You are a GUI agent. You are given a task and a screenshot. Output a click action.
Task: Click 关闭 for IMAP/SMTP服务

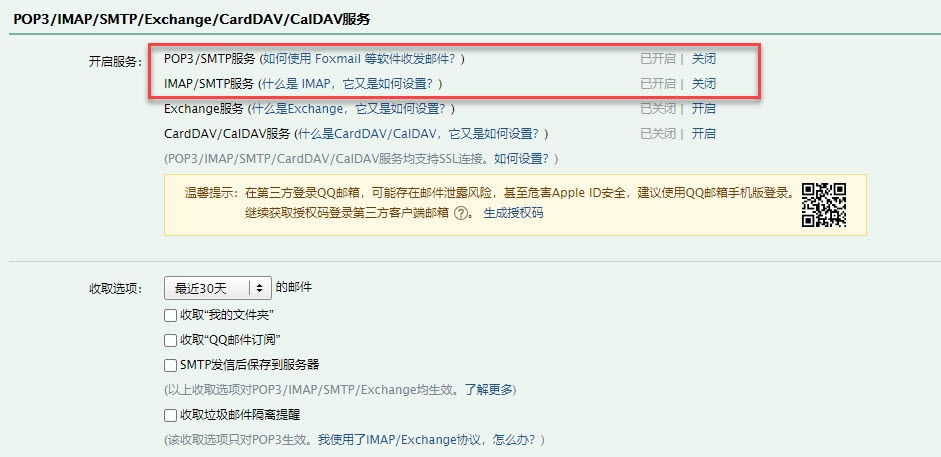[x=704, y=83]
